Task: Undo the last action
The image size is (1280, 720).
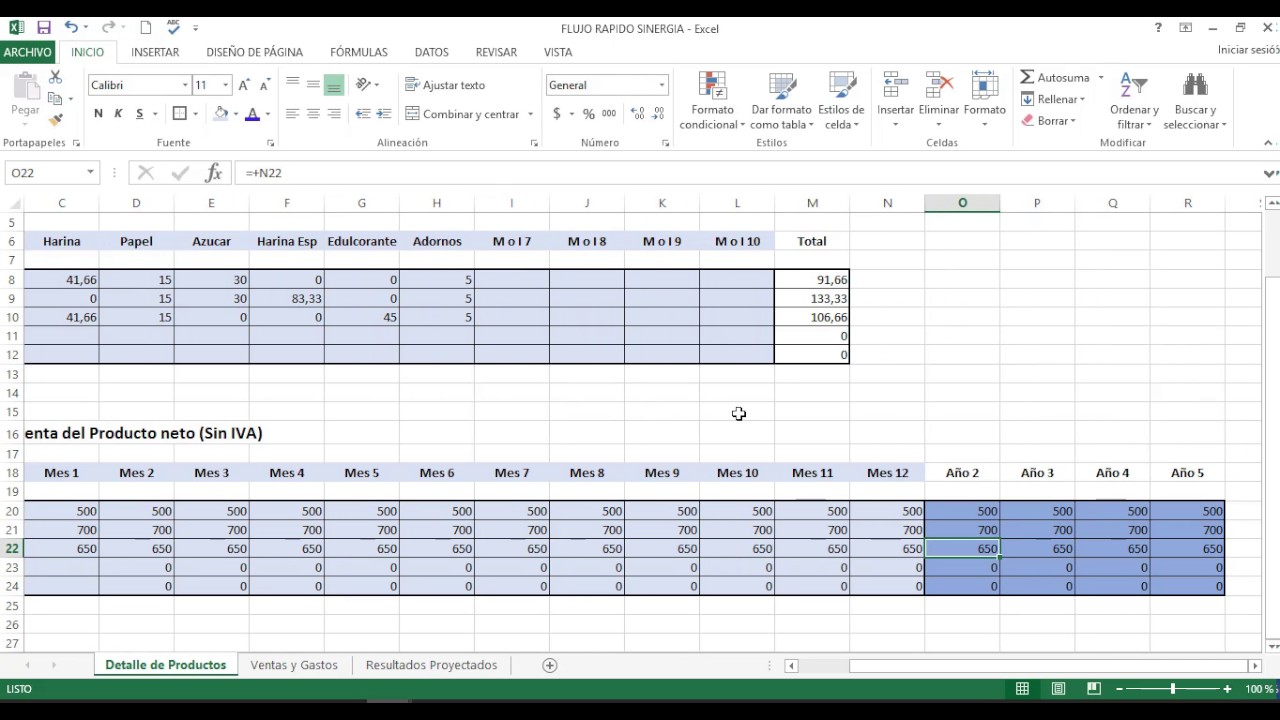Action: click(70, 28)
